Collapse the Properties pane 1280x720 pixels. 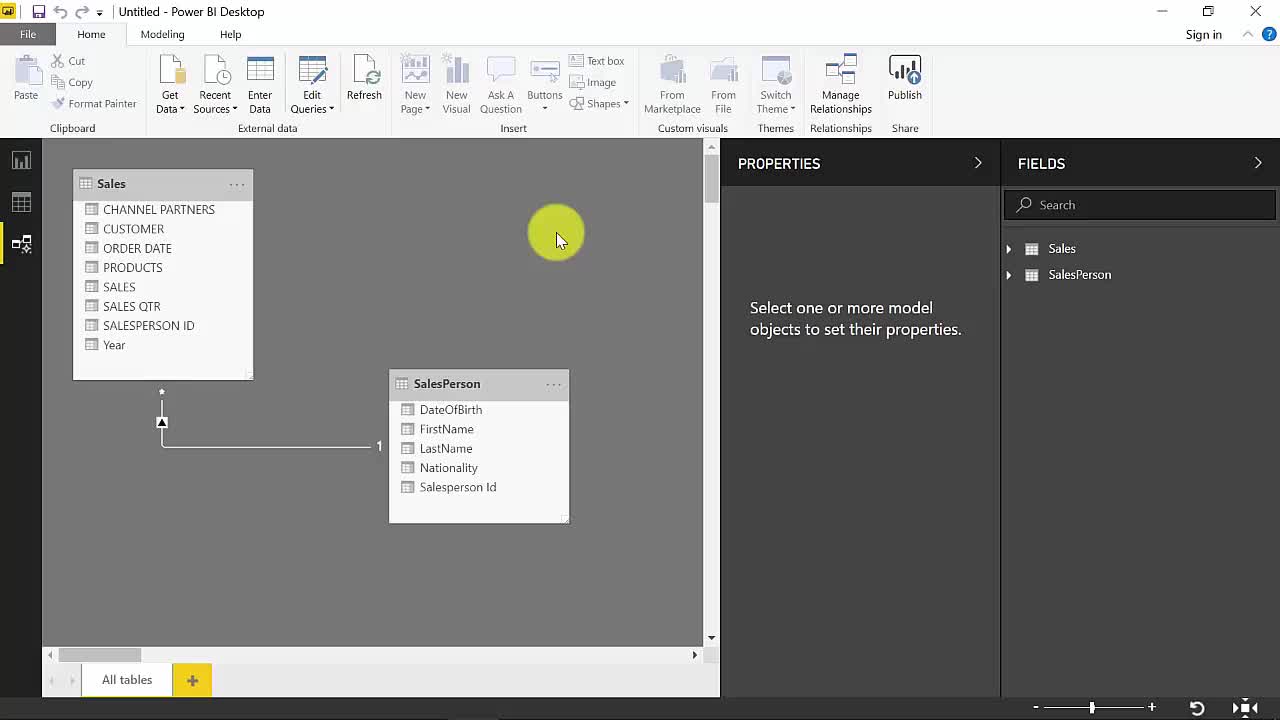coord(978,163)
